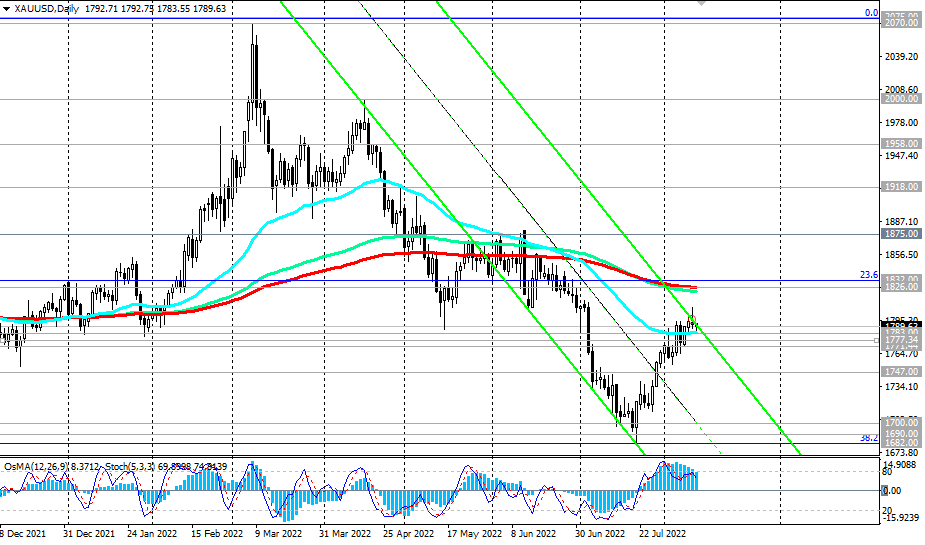Click the chart shift triangle marker at top
925x545 pixels.
701,2
